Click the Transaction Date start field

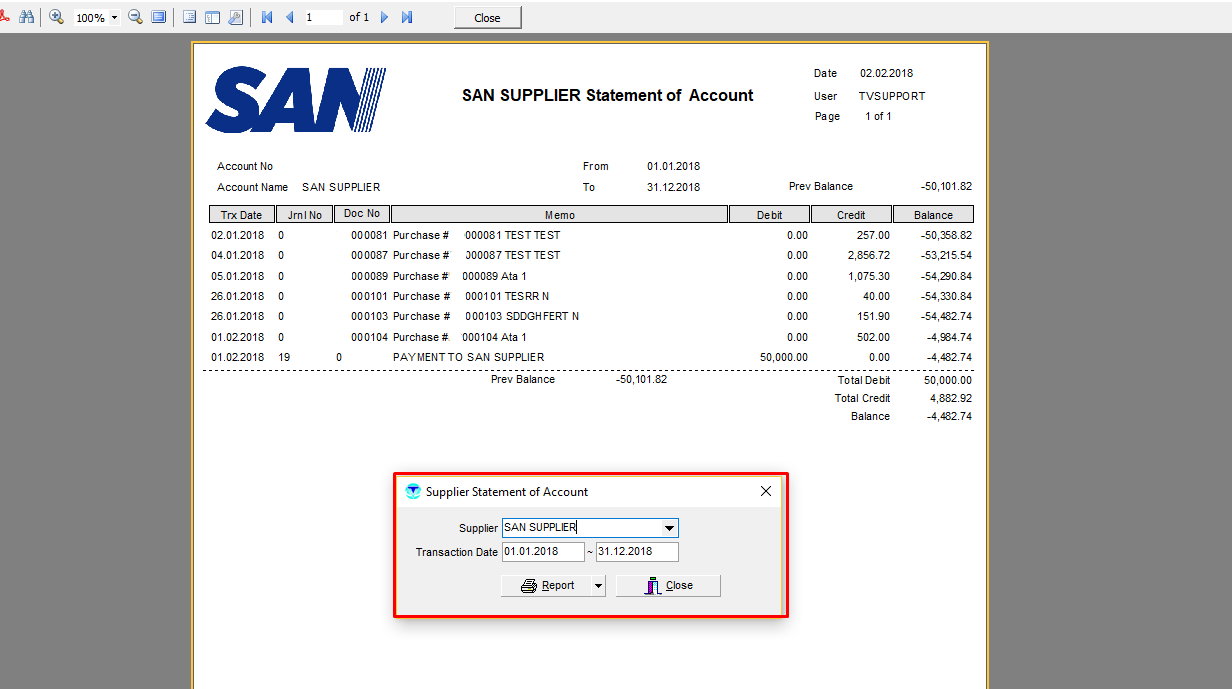pos(543,552)
